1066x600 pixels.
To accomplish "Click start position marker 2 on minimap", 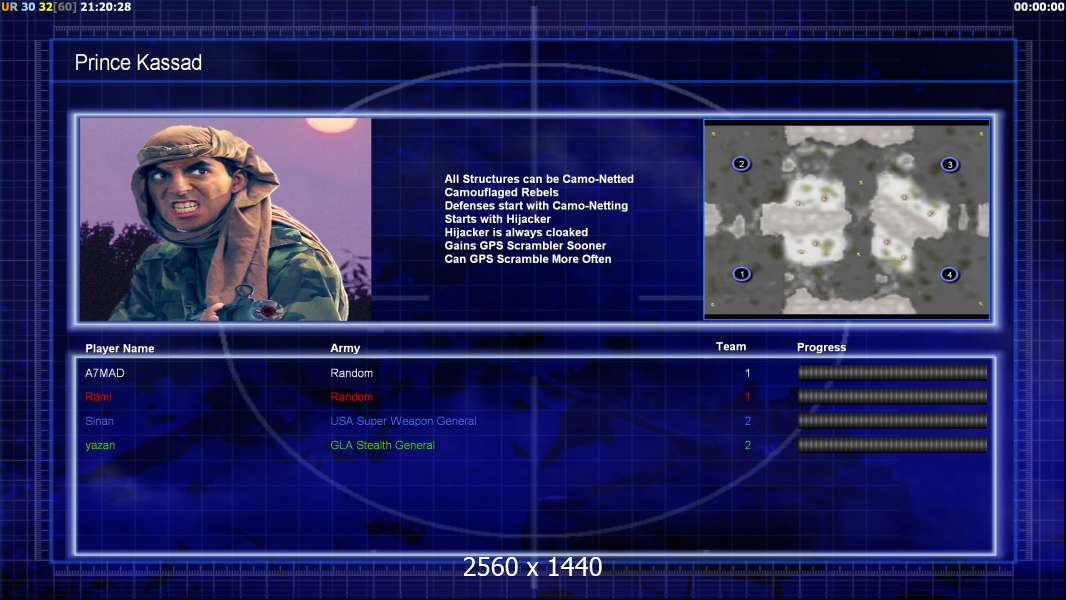I will 741,164.
